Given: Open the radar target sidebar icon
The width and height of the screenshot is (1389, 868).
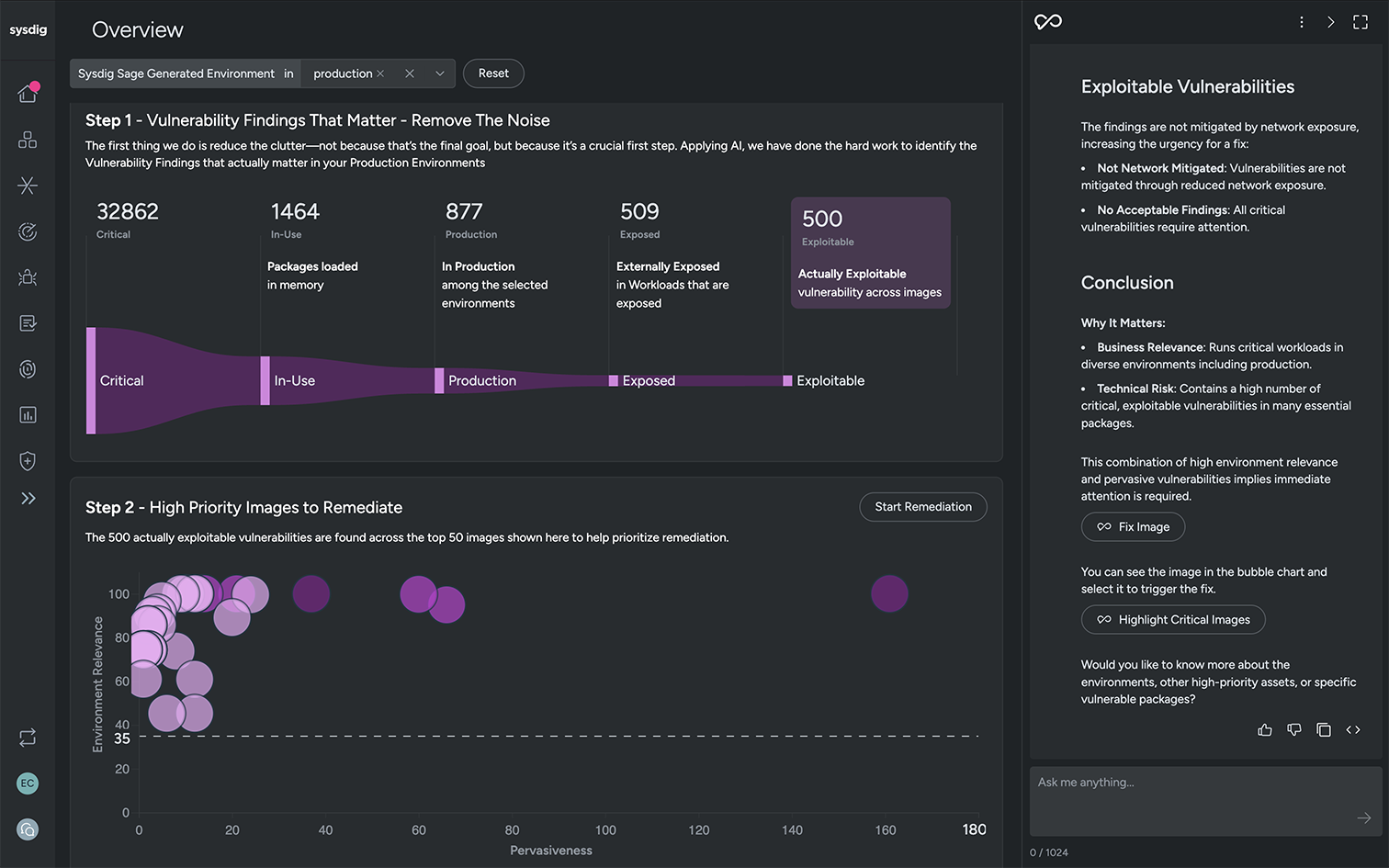Looking at the screenshot, I should [28, 231].
